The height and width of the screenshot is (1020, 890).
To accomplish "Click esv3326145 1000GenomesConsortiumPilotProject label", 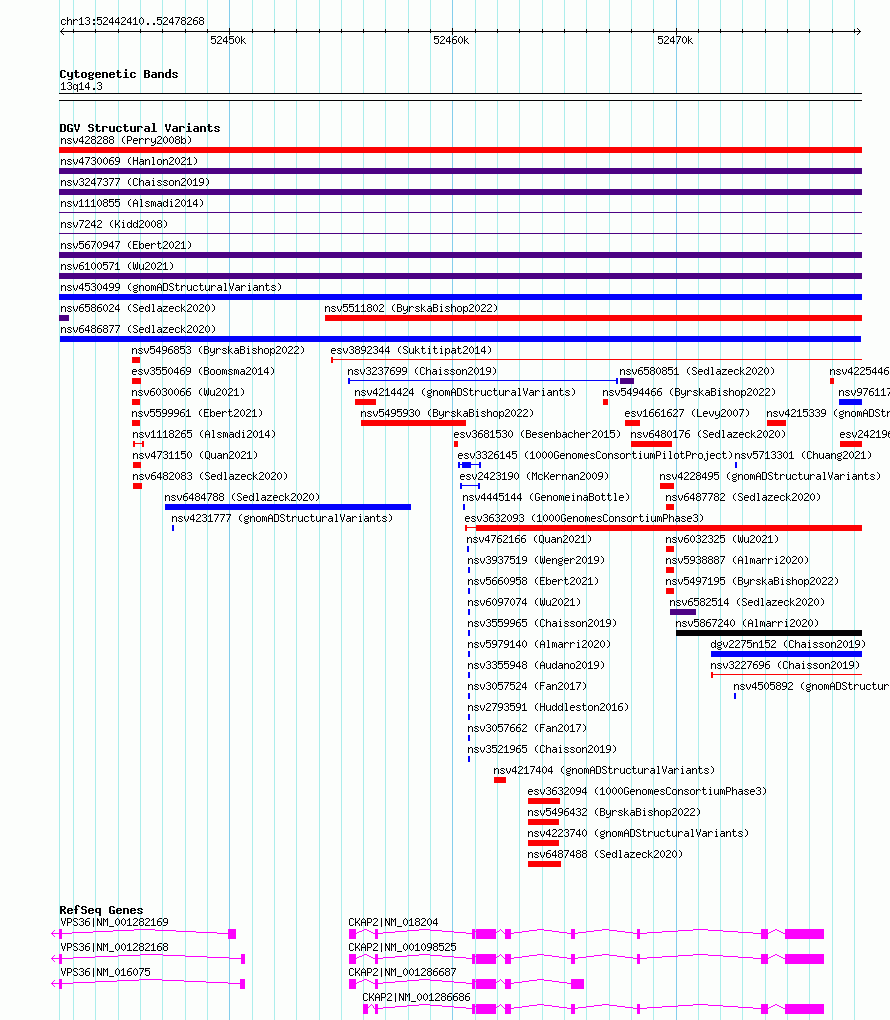I will [595, 455].
